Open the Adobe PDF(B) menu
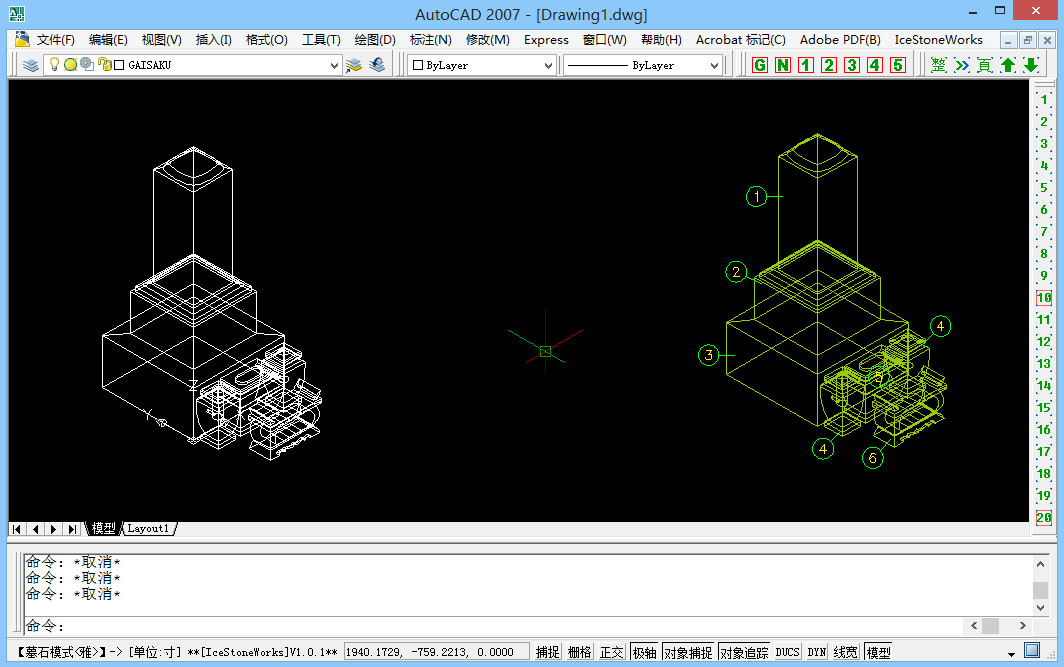The image size is (1064, 667). tap(840, 40)
